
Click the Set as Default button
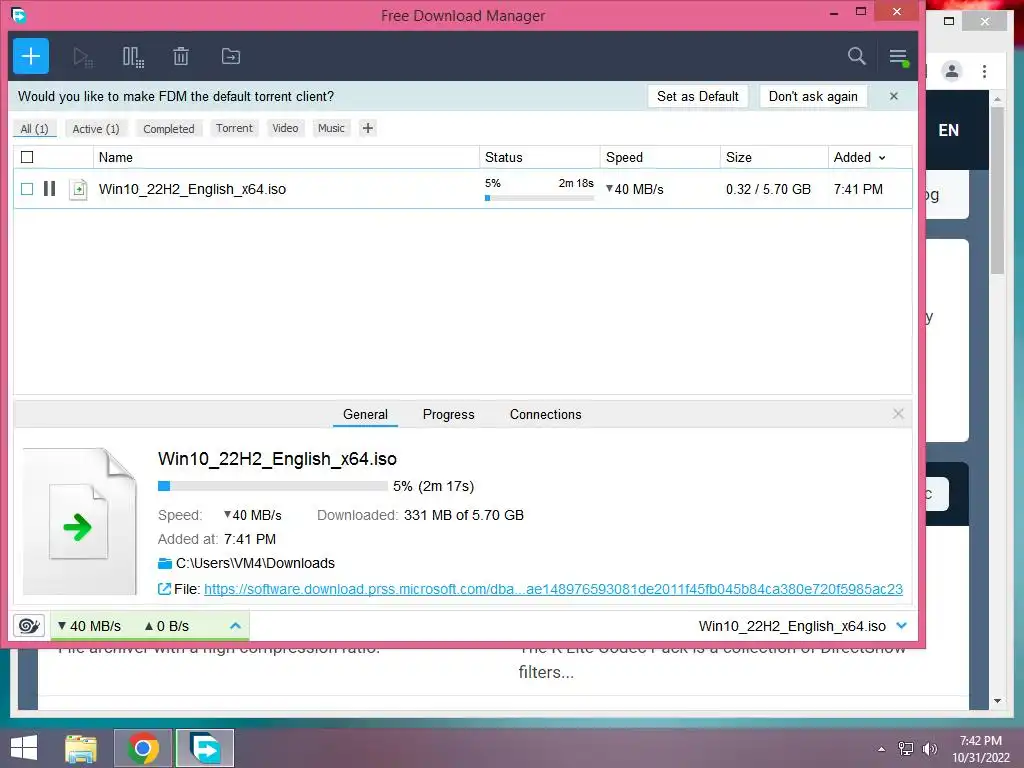coord(697,96)
